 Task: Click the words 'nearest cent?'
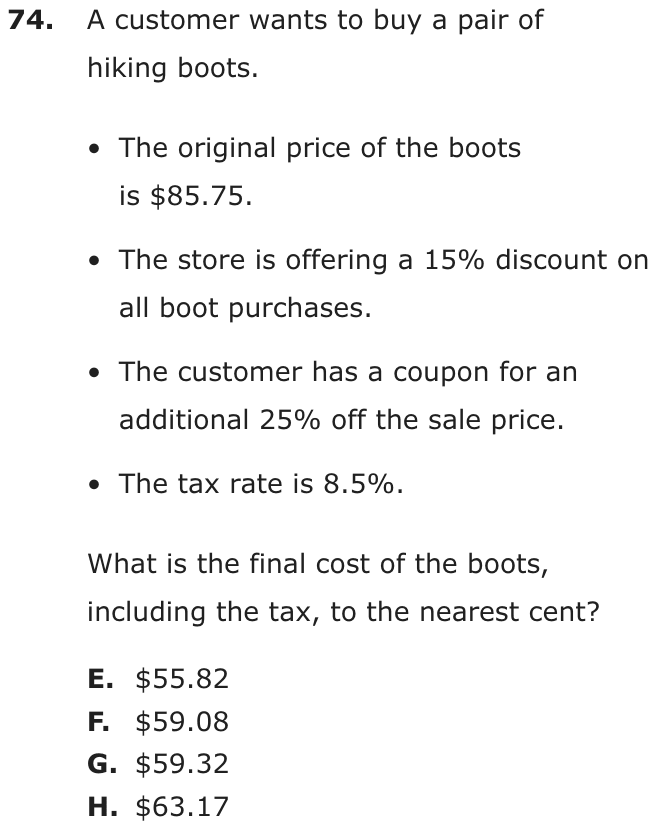(510, 612)
